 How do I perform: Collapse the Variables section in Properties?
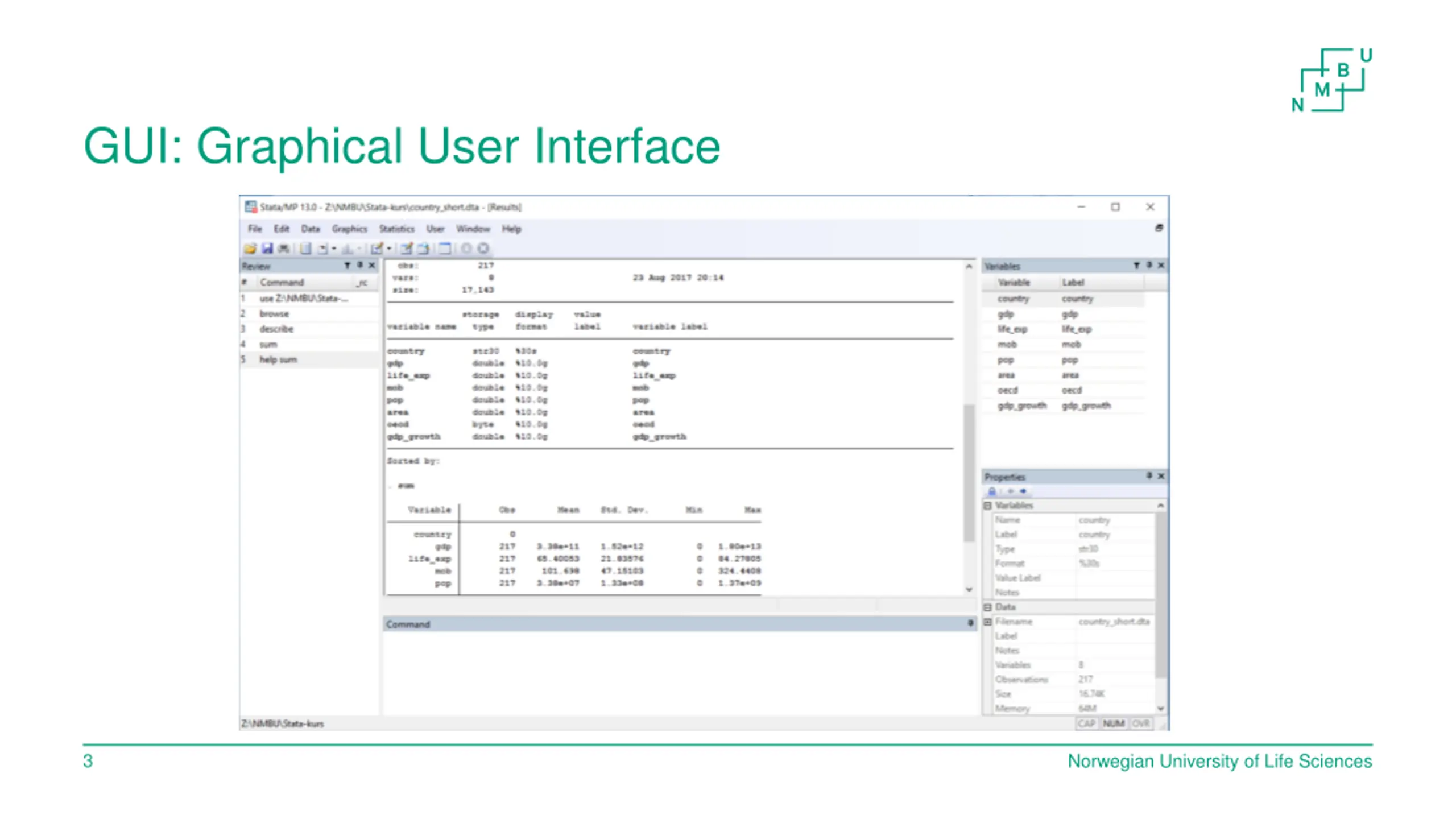[x=988, y=506]
